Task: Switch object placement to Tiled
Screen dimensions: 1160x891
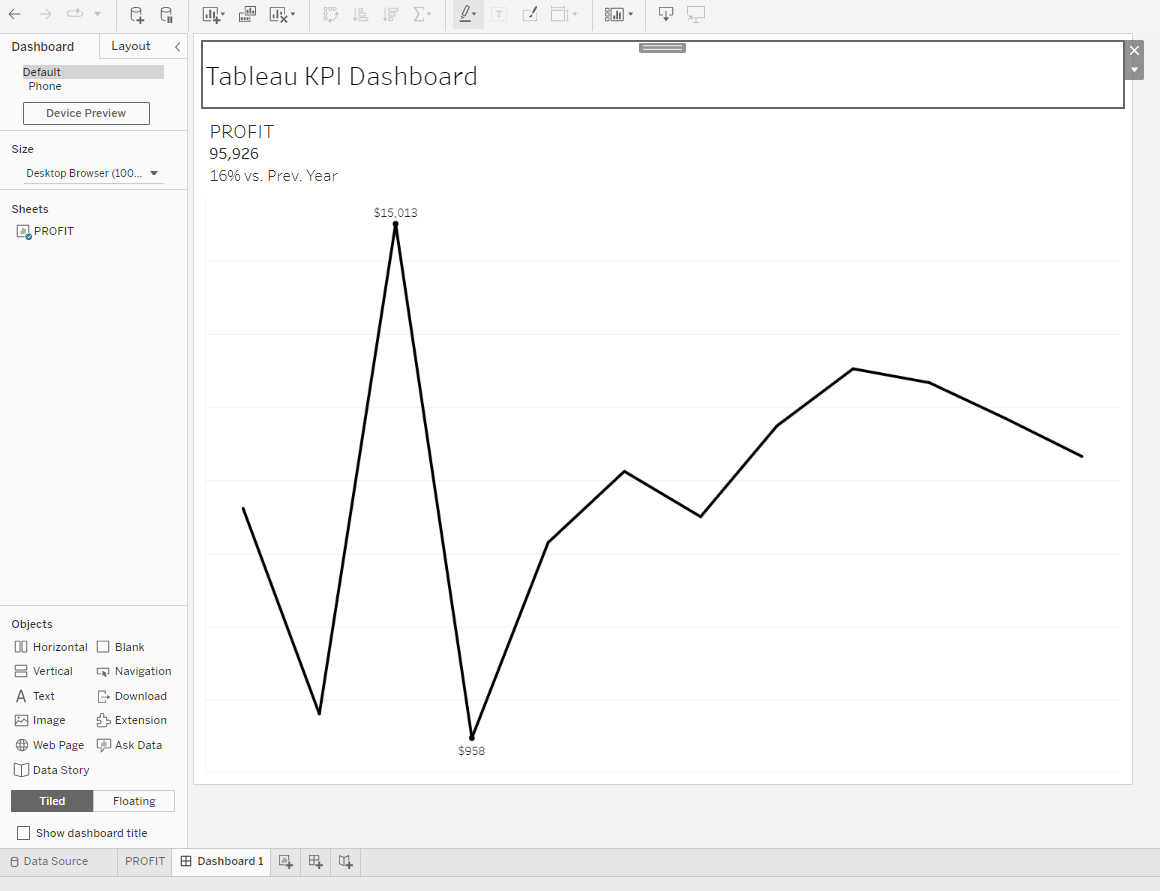Action: tap(52, 801)
